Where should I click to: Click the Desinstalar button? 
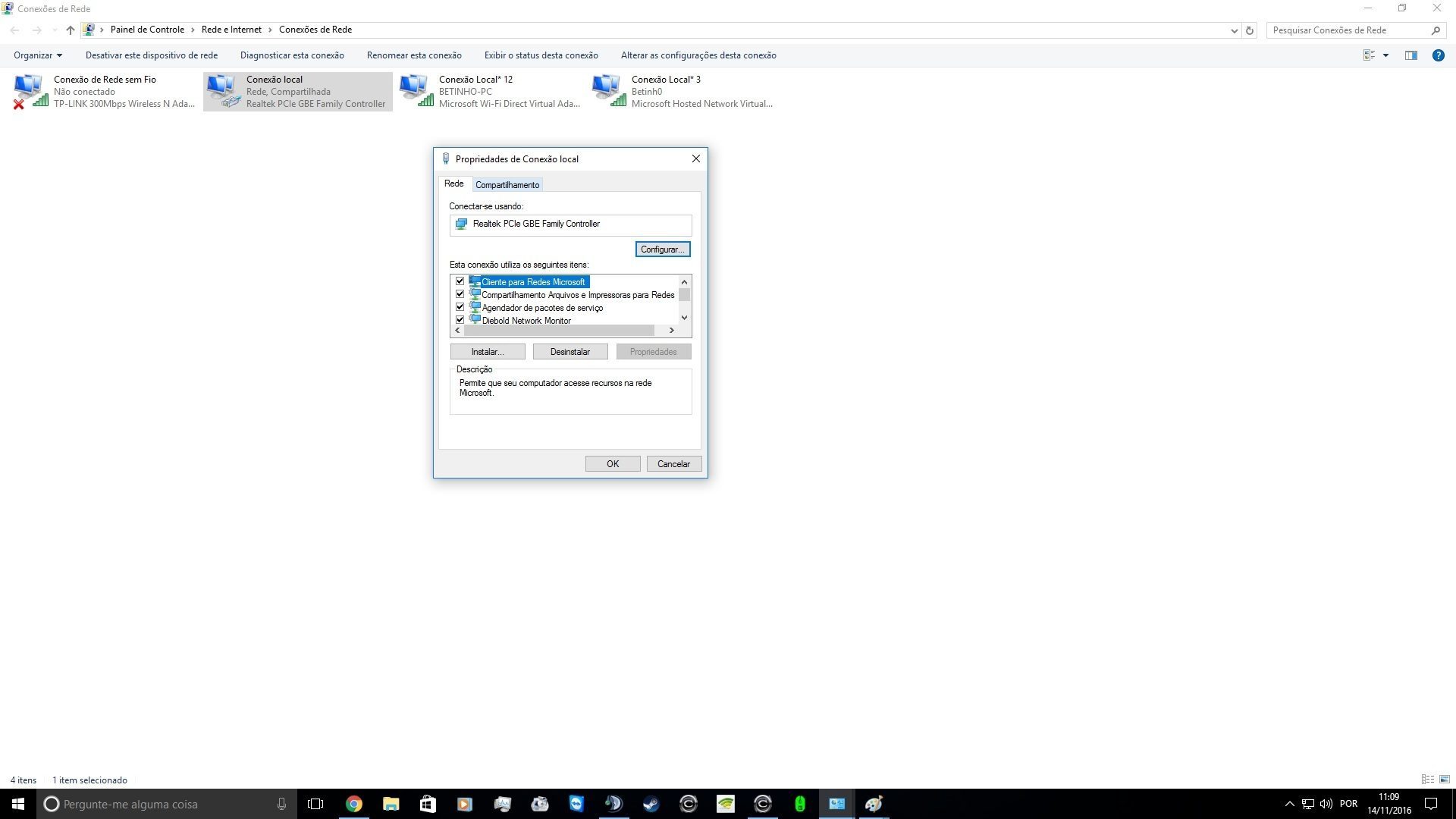pos(570,352)
